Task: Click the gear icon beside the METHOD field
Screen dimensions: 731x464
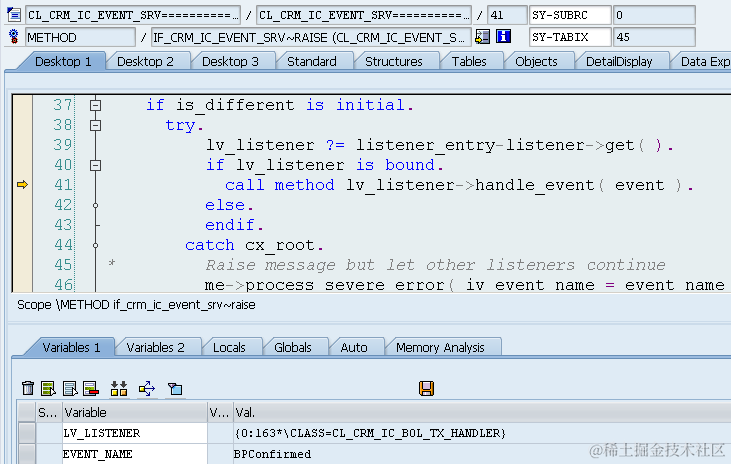Action: [14, 37]
